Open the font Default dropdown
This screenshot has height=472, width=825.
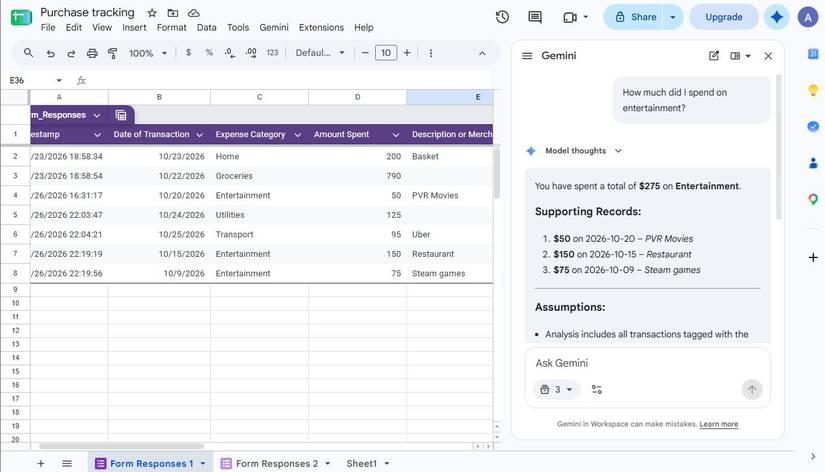click(x=320, y=53)
